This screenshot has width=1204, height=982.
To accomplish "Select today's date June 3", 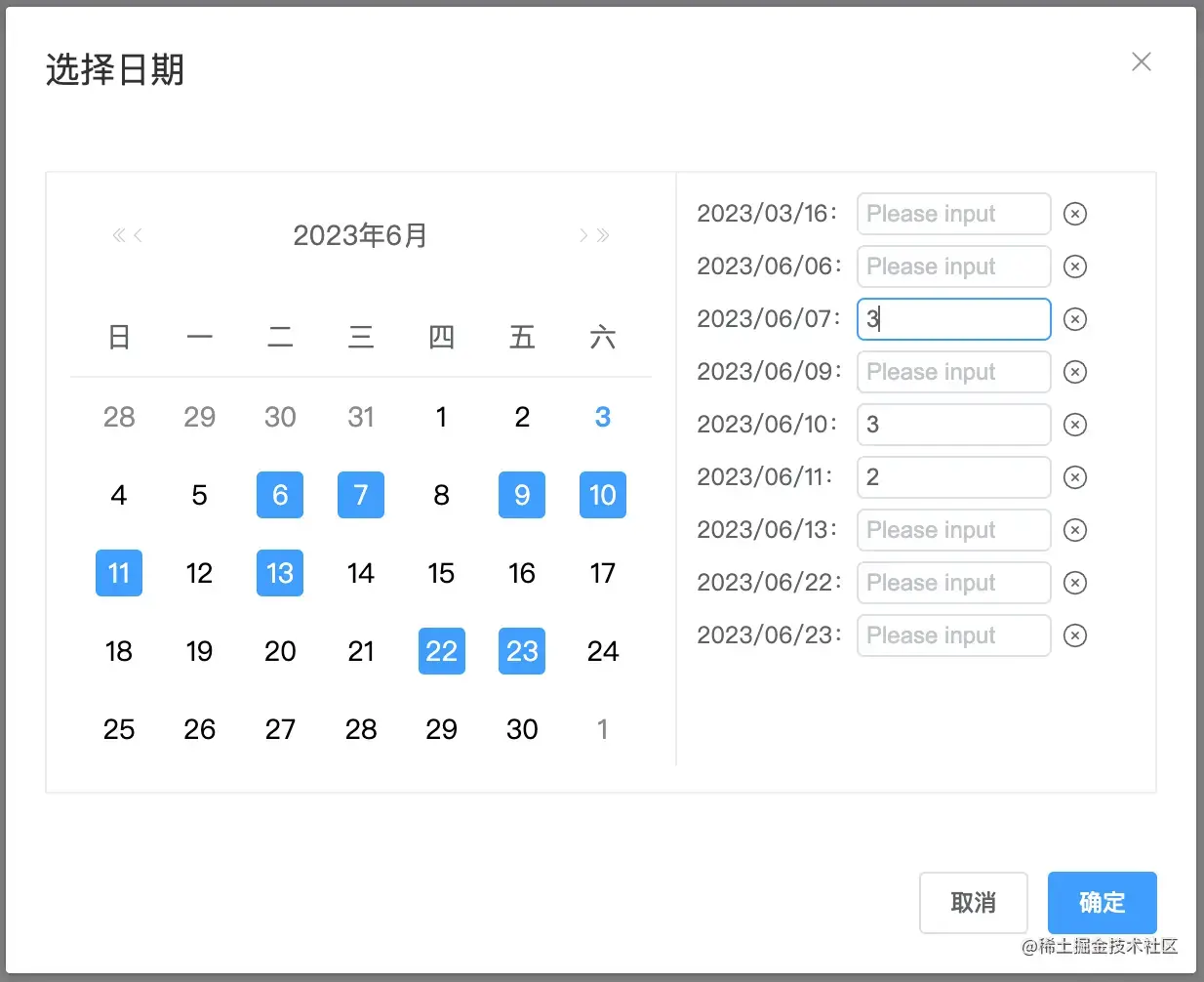I will pyautogui.click(x=603, y=417).
